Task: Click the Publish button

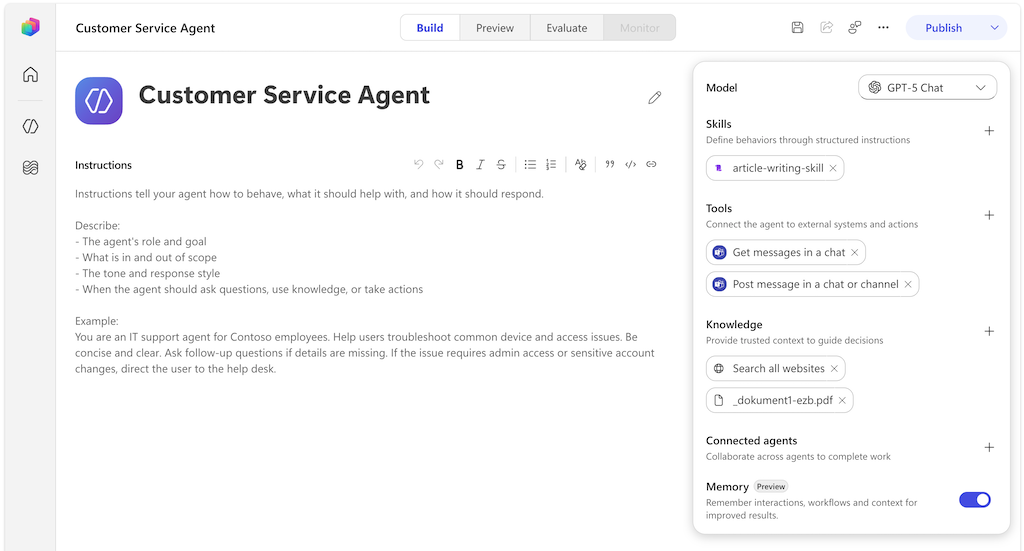Action: [943, 28]
